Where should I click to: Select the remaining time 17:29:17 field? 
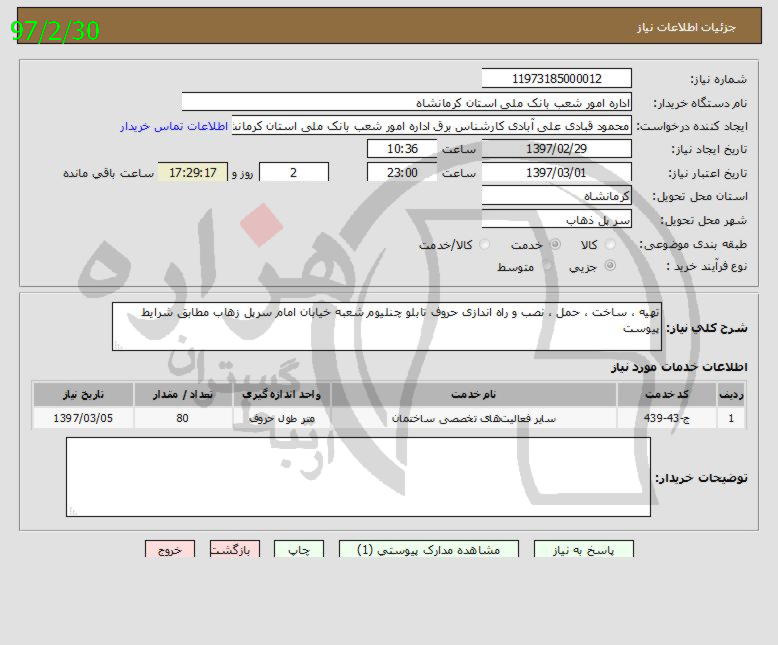click(193, 173)
